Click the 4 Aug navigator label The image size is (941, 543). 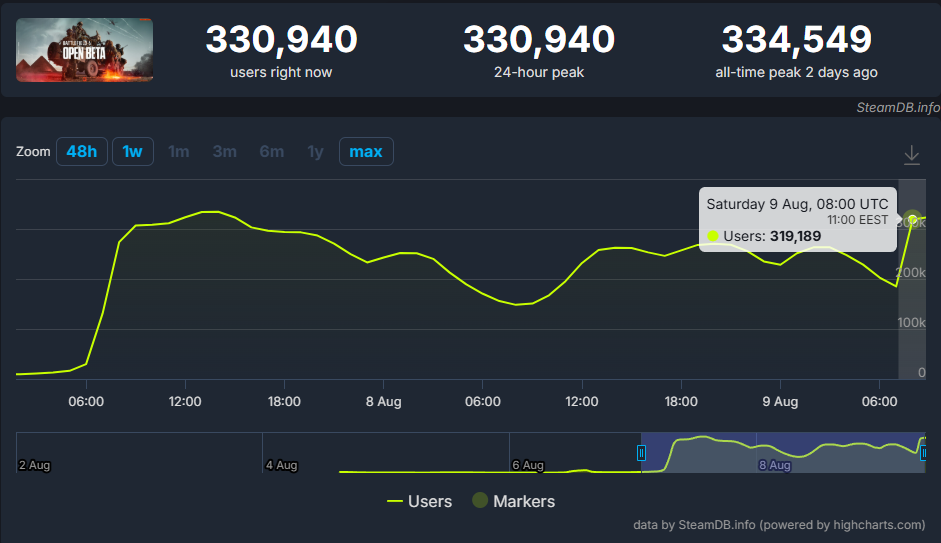coord(281,465)
